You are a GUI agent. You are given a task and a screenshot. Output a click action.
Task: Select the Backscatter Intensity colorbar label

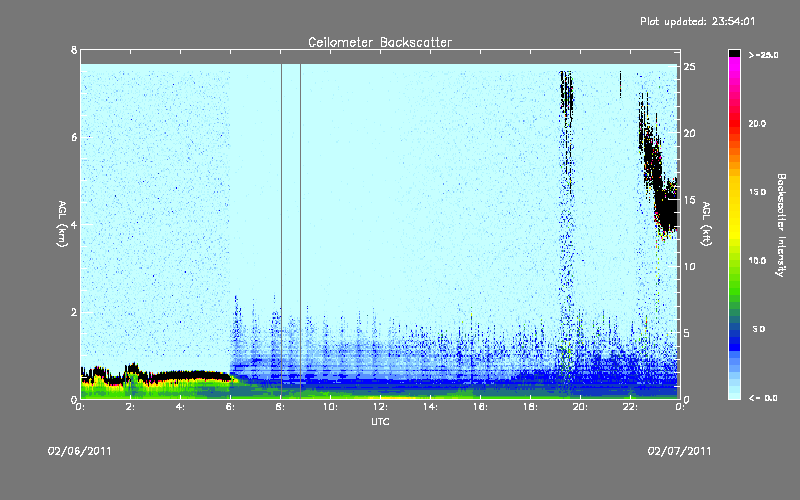(x=781, y=225)
